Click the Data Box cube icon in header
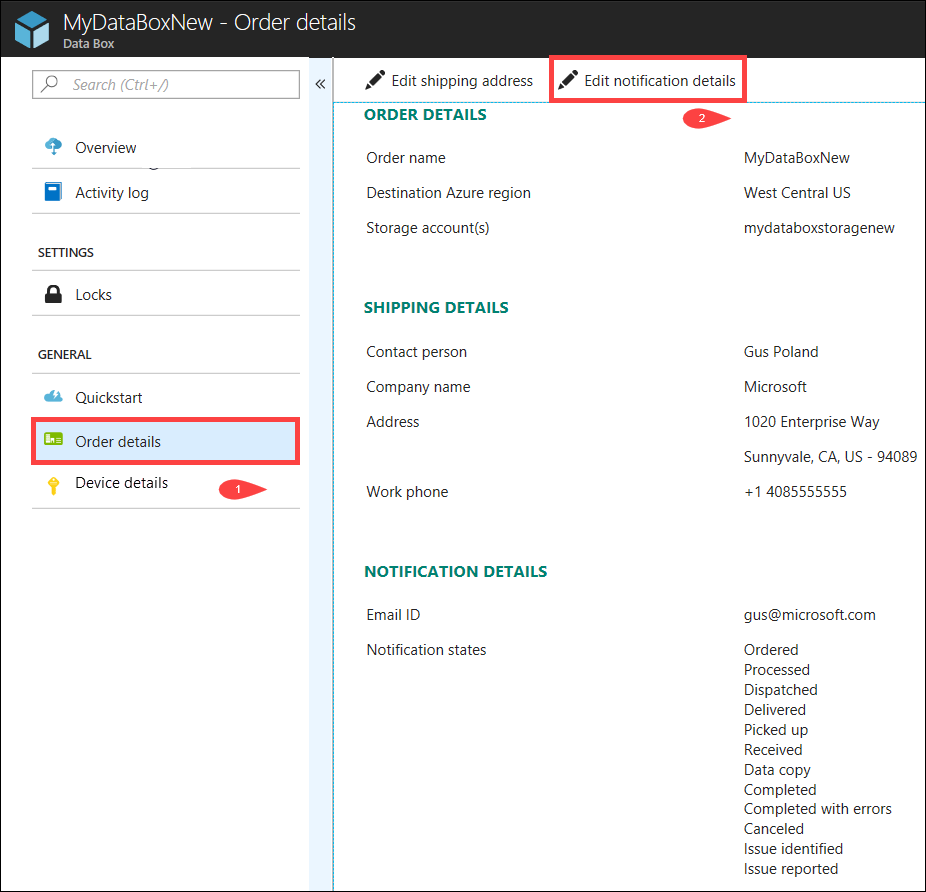The image size is (926, 892). point(30,28)
